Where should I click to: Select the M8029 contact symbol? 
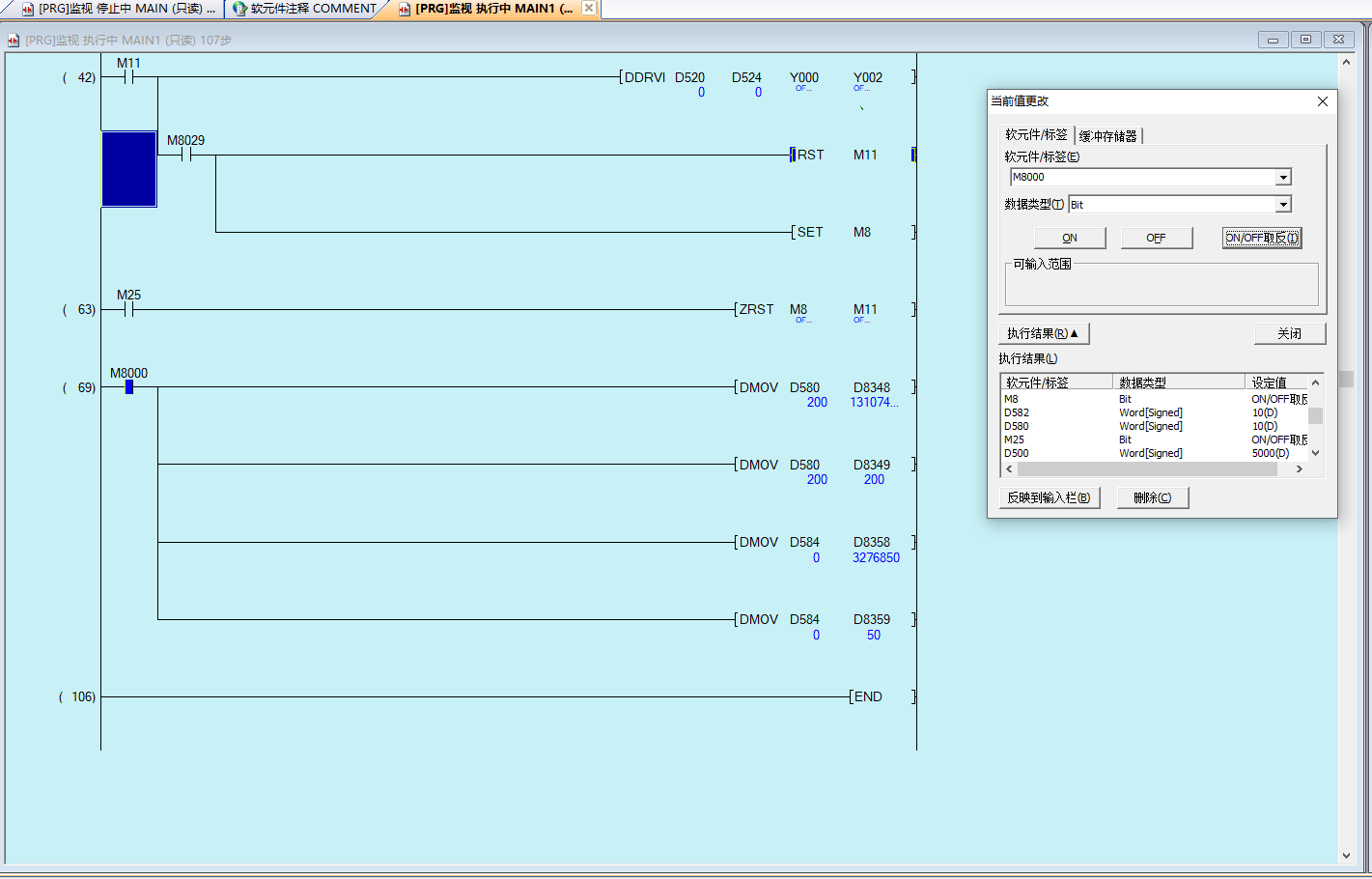point(186,155)
